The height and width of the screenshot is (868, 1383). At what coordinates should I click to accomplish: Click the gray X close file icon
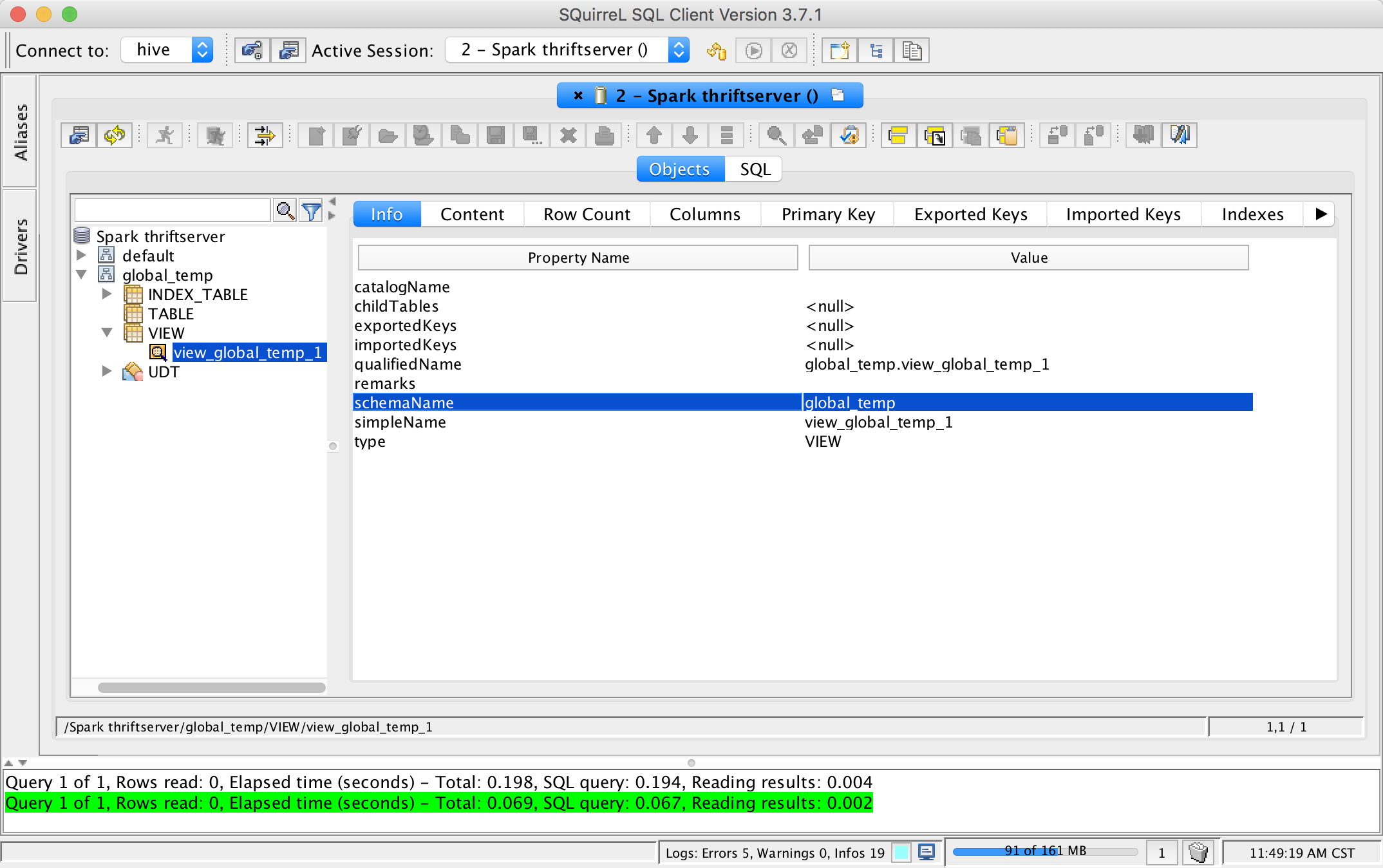pos(568,135)
